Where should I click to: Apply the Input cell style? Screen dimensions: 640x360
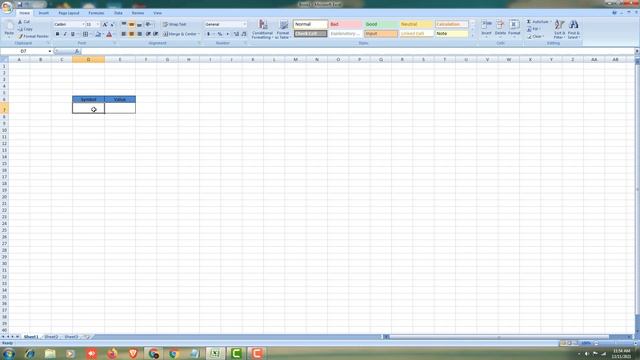(x=381, y=34)
